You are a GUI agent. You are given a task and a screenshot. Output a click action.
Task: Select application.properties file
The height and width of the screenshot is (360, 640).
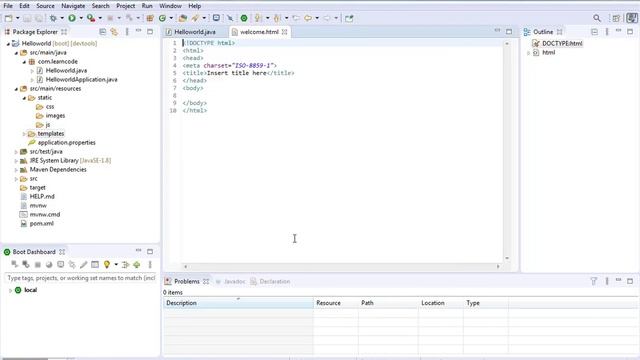[x=66, y=142]
